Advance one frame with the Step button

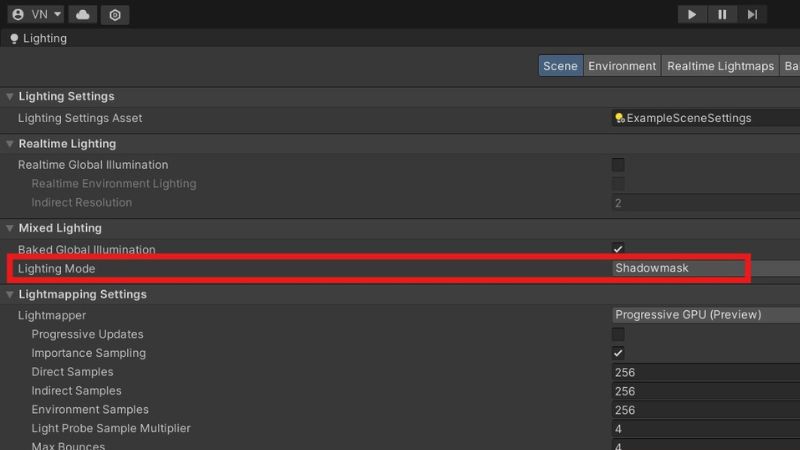pyautogui.click(x=752, y=14)
